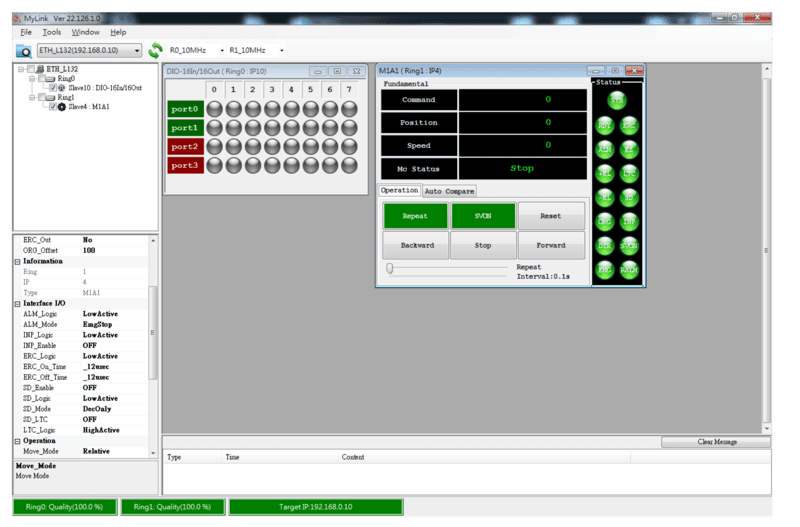Uncheck the Slave4 M1A1 checkbox
Viewport: 800px width, 527px height.
pyautogui.click(x=53, y=107)
